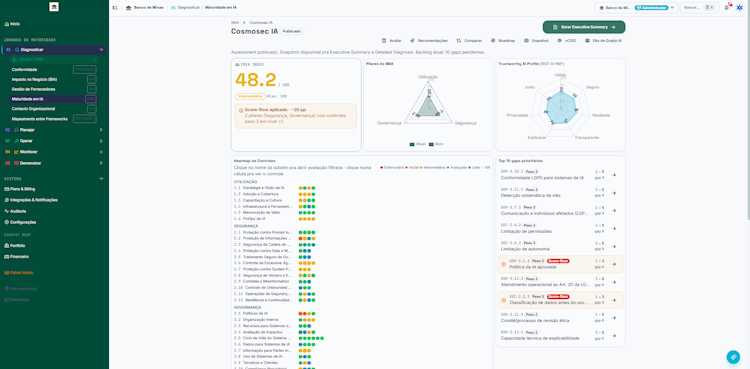Image resolution: width=750 pixels, height=369 pixels.
Task: Open Configurações in sidebar
Action: (x=20, y=222)
